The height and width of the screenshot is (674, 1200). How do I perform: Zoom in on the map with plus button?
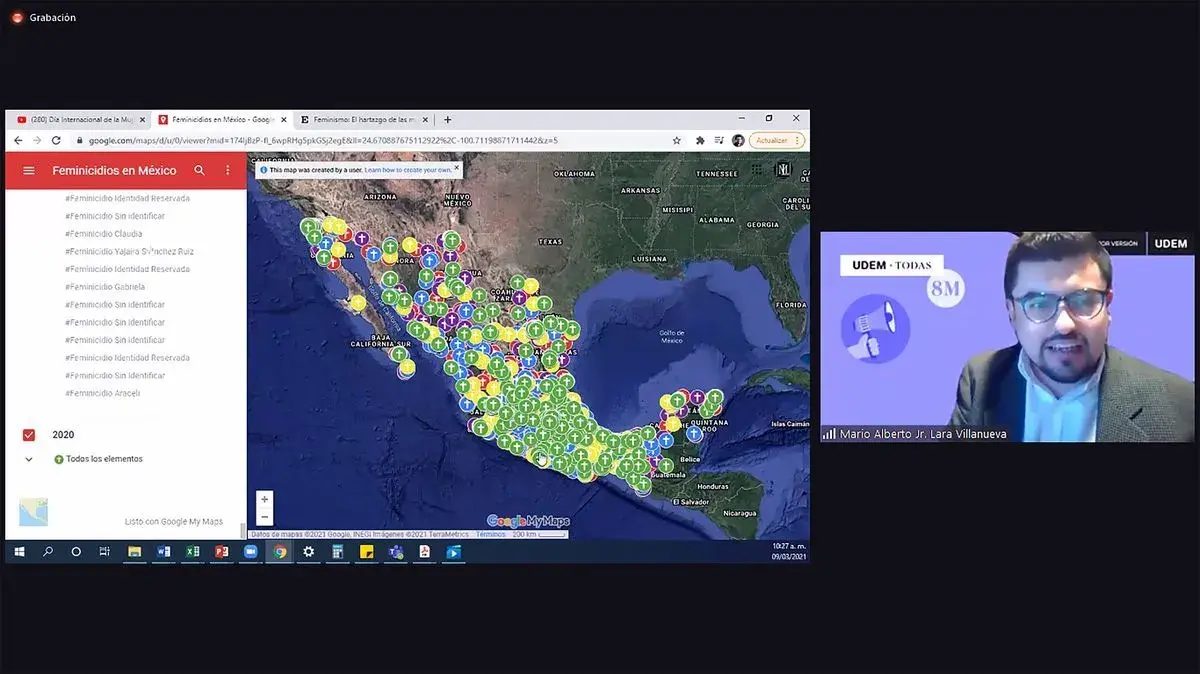pyautogui.click(x=264, y=499)
